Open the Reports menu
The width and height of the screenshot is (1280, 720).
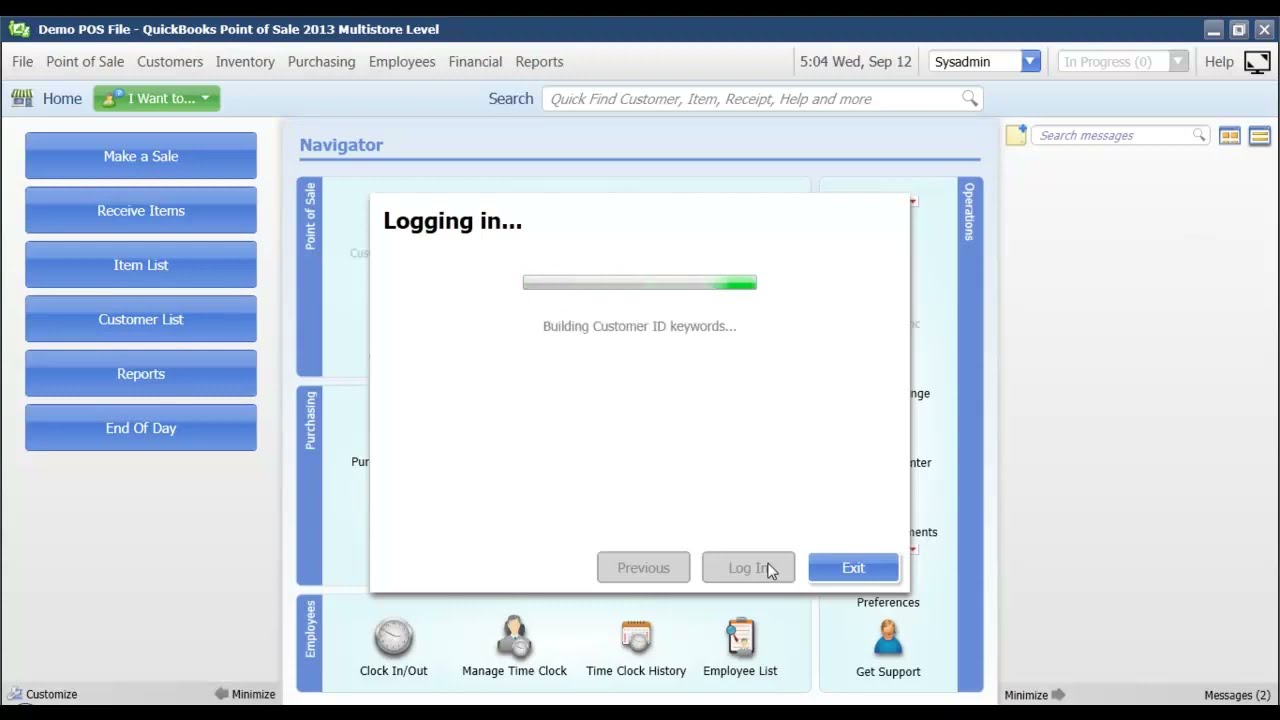(539, 62)
